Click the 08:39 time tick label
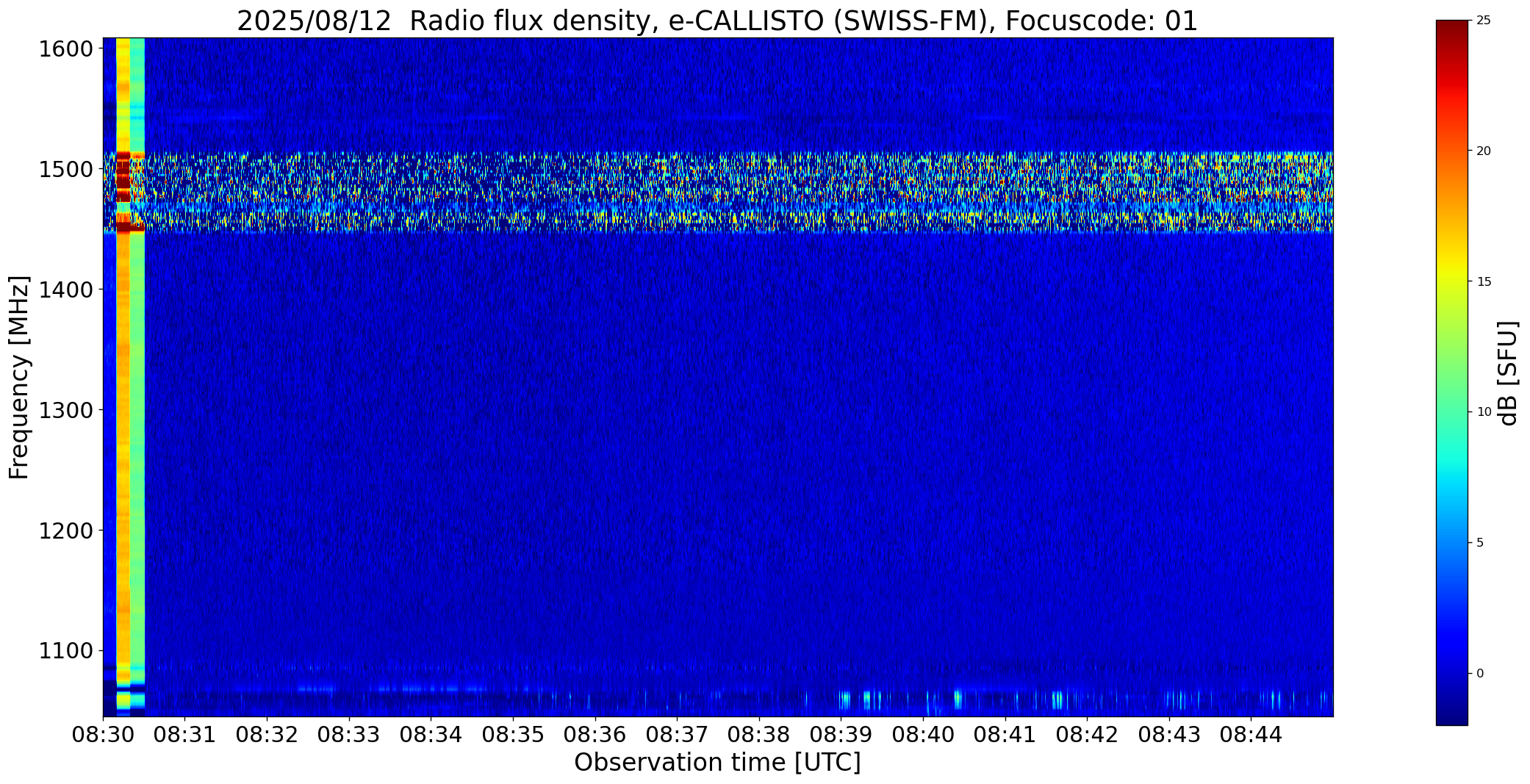Screen dimensions: 1530x784 point(841,734)
